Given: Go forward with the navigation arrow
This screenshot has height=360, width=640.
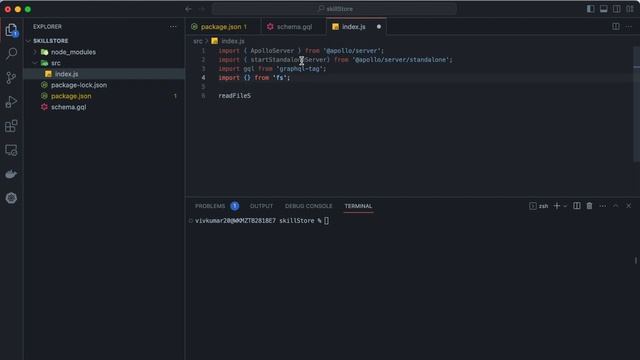Looking at the screenshot, I should (x=202, y=9).
